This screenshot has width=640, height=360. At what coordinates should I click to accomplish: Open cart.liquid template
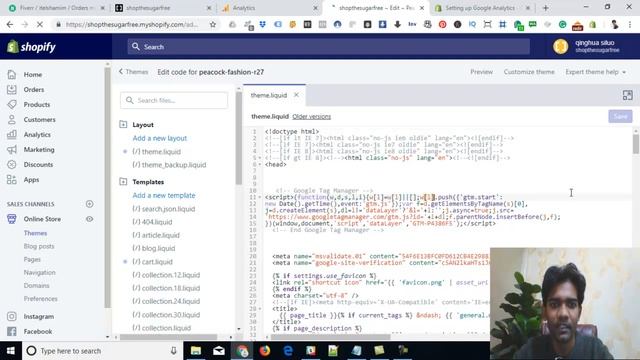(x=152, y=262)
